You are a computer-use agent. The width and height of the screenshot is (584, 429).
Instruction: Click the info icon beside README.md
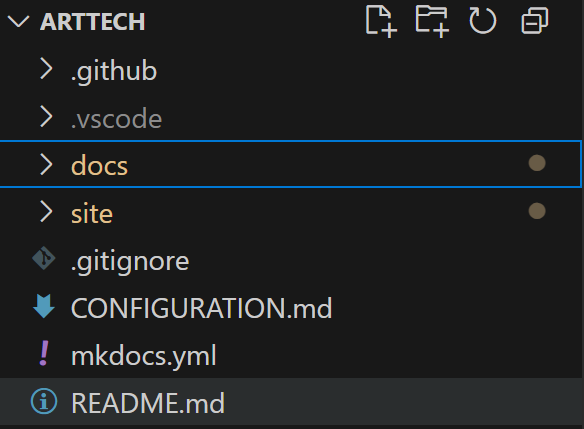[x=44, y=401]
